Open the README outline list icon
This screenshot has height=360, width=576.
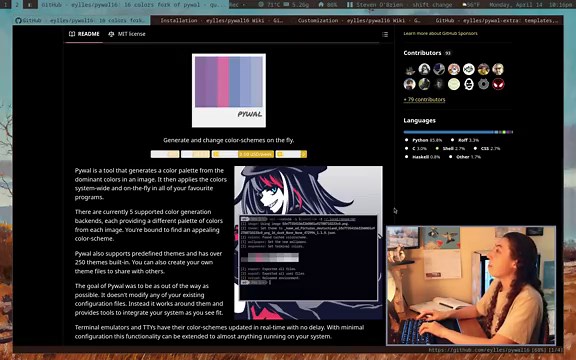point(385,35)
